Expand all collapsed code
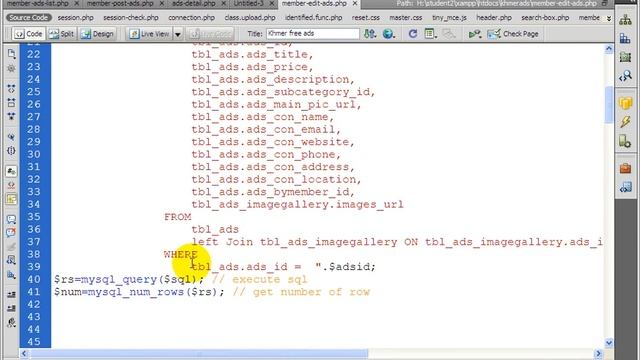640x360 pixels. [11, 116]
